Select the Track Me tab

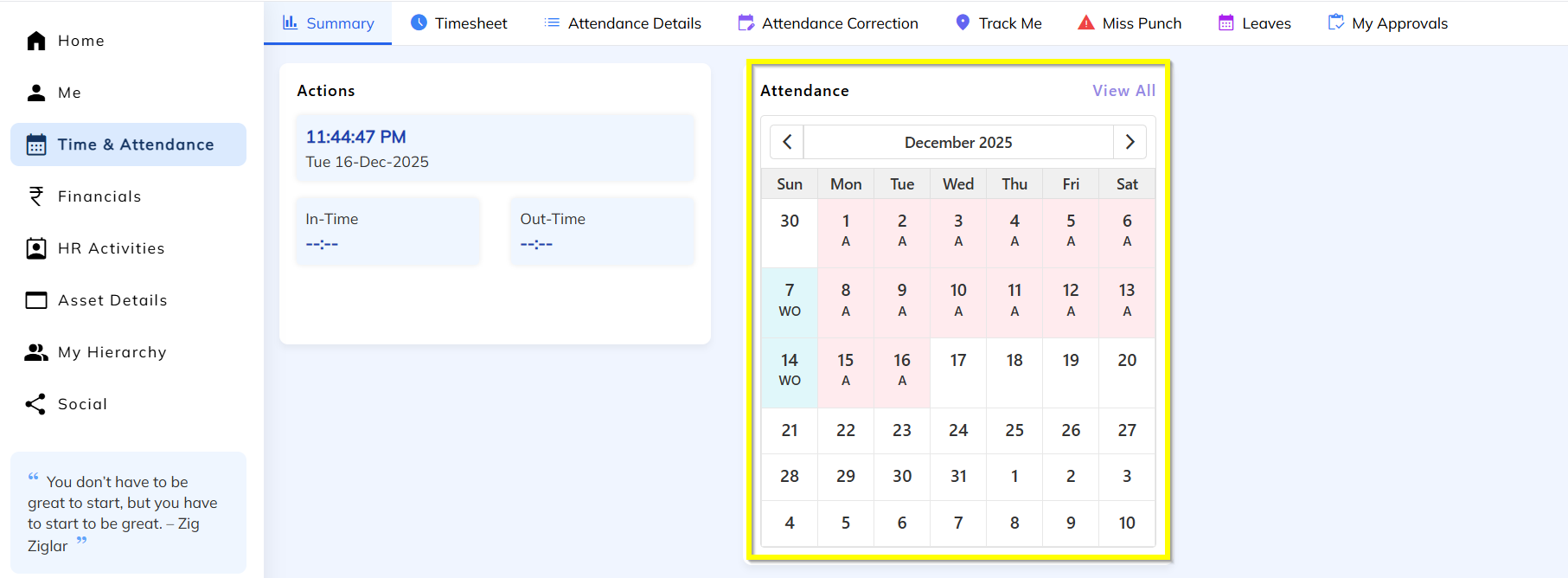click(998, 23)
